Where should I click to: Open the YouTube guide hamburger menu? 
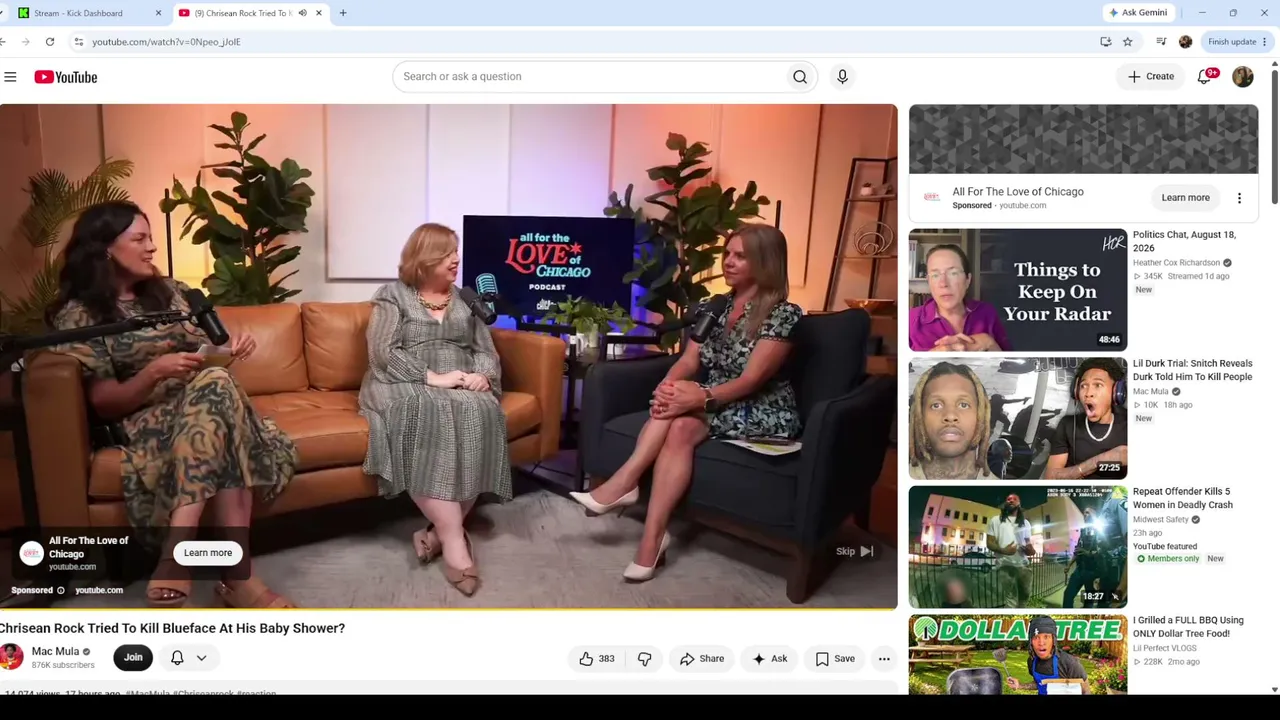pos(10,77)
